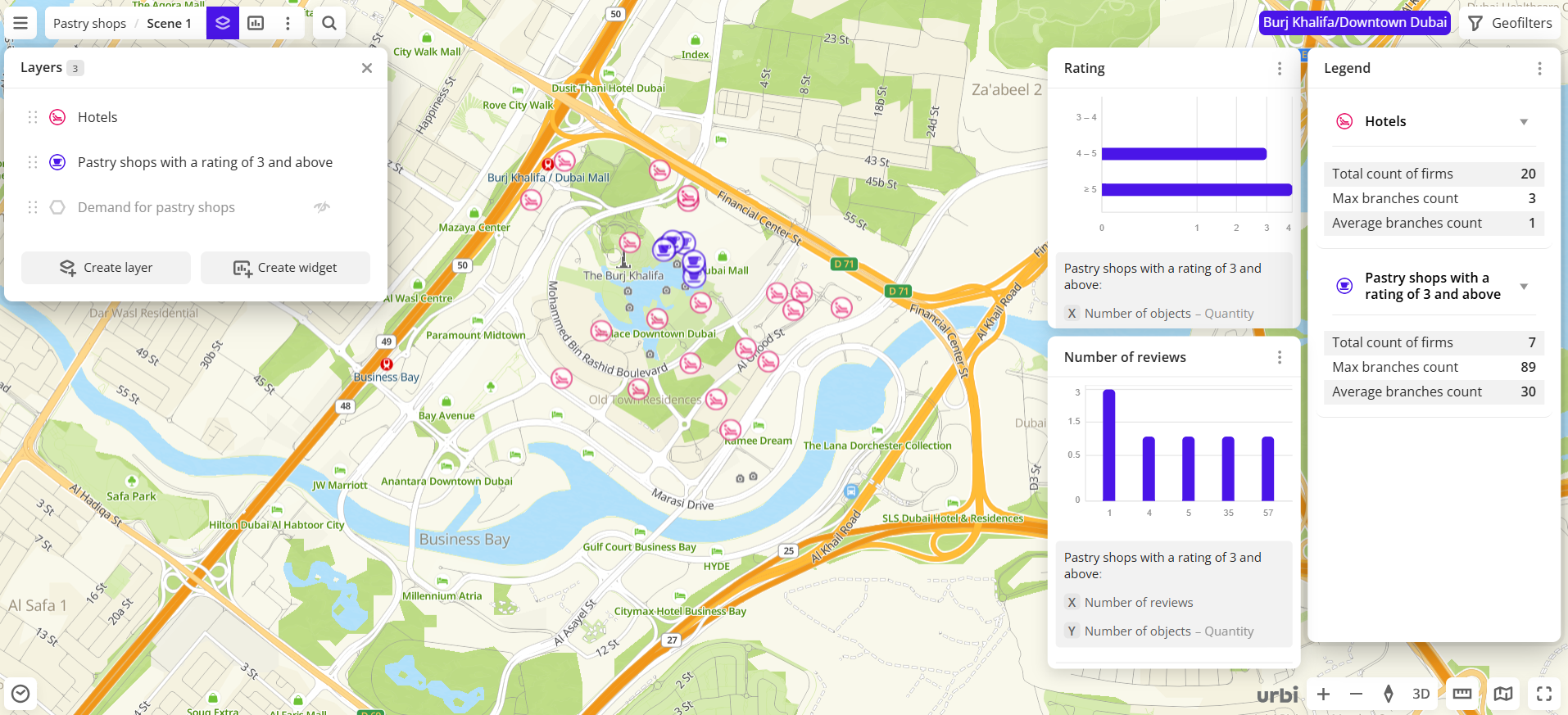Open Geofilters panel
Screen dimensions: 1568x715
point(1511,23)
